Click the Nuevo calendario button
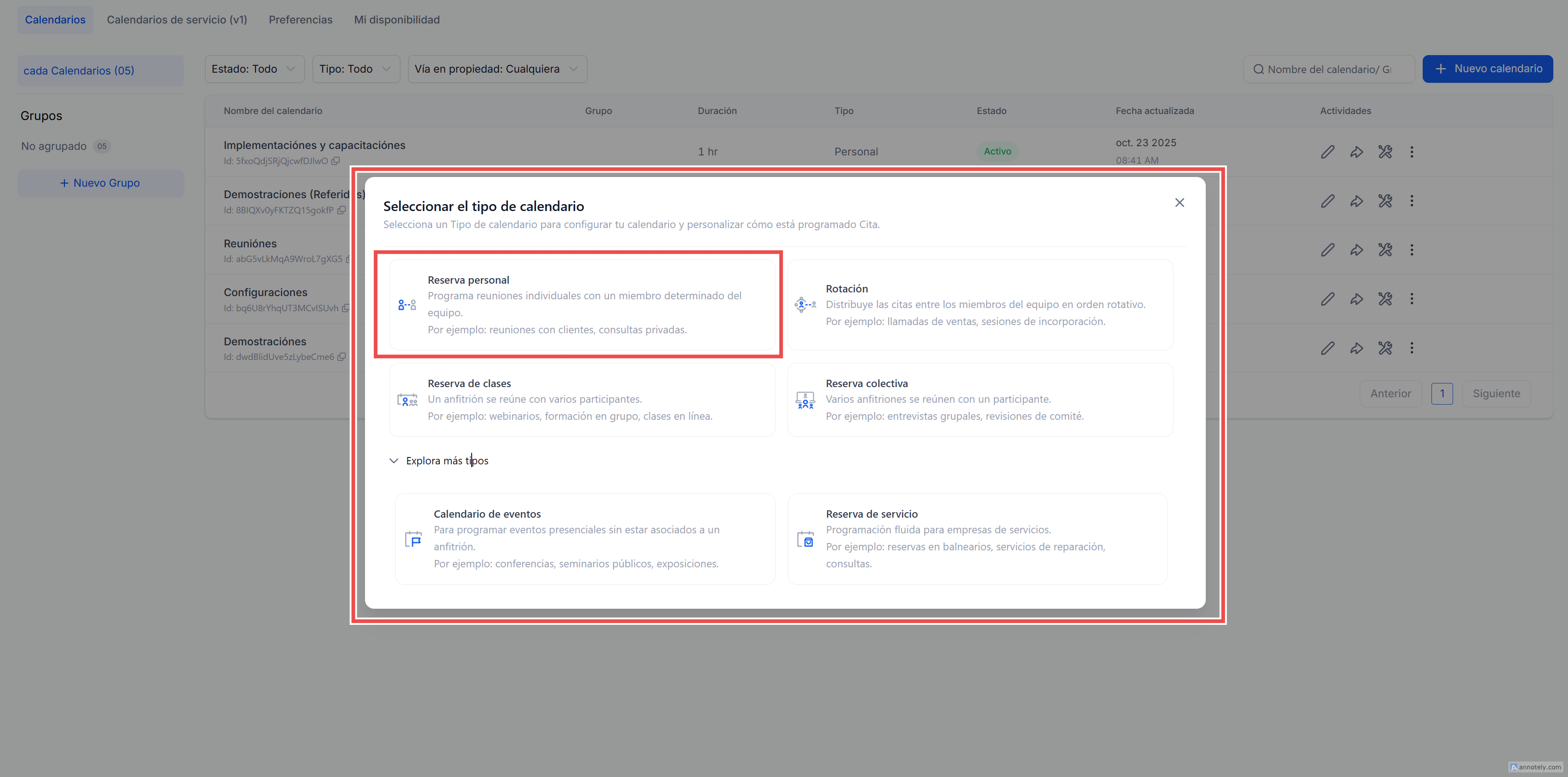Image resolution: width=1568 pixels, height=777 pixels. (x=1487, y=69)
